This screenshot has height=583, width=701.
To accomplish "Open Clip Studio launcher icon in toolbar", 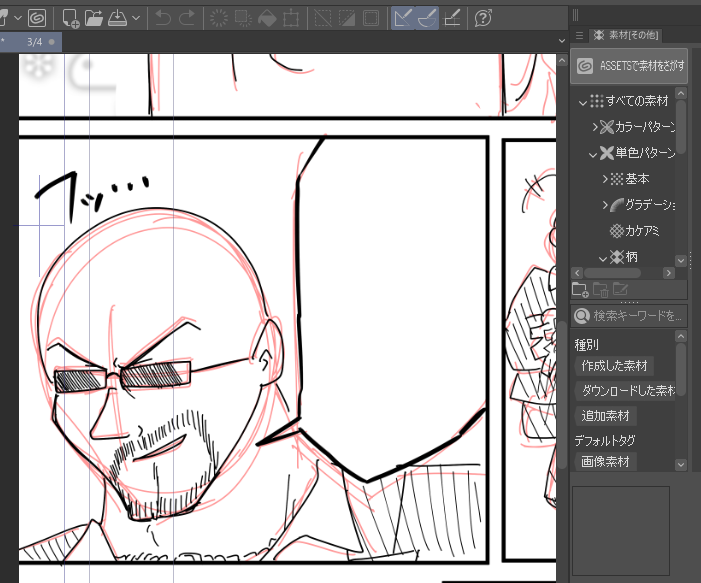I will [x=37, y=18].
